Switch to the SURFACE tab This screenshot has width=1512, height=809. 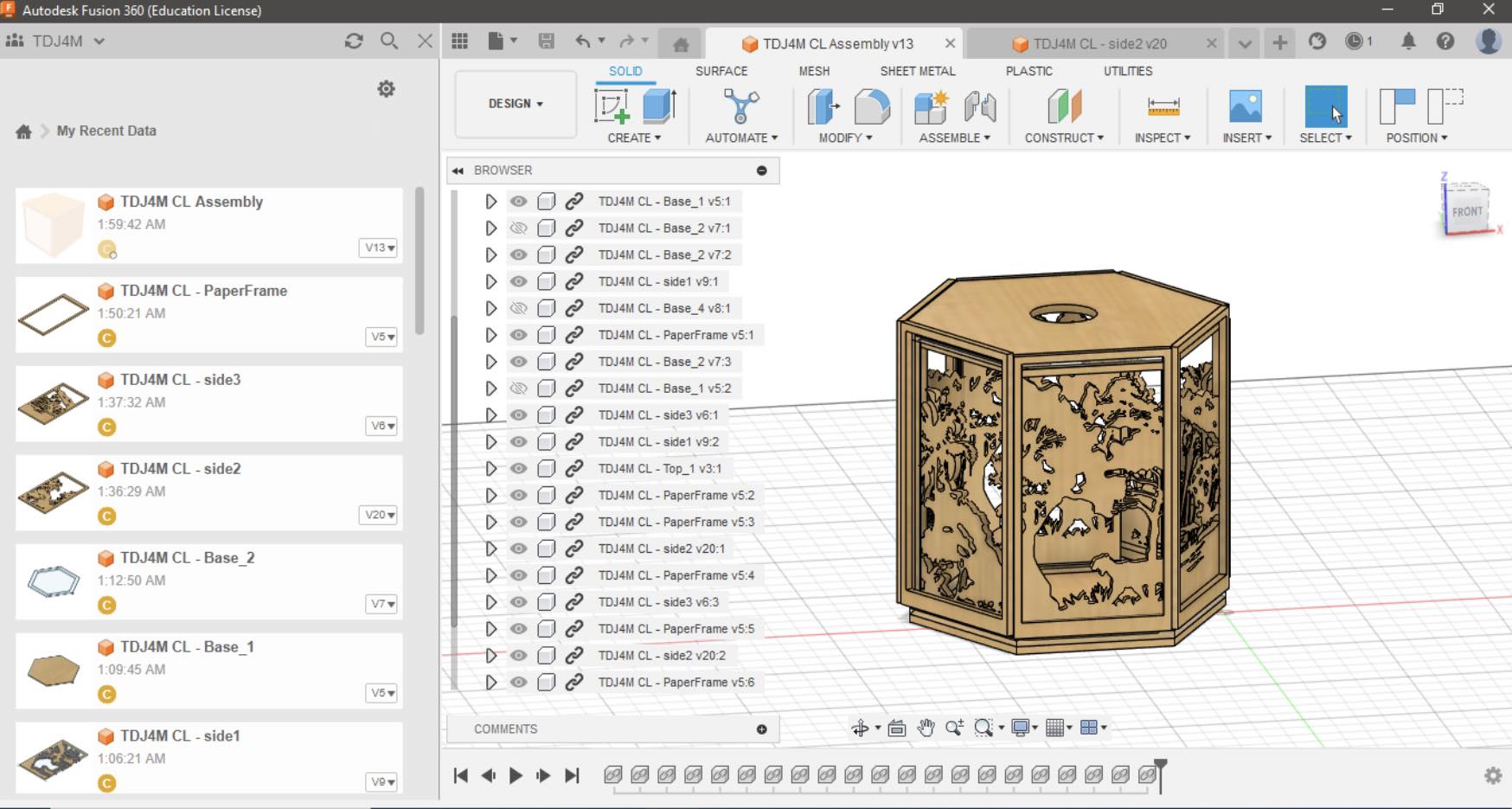[721, 71]
